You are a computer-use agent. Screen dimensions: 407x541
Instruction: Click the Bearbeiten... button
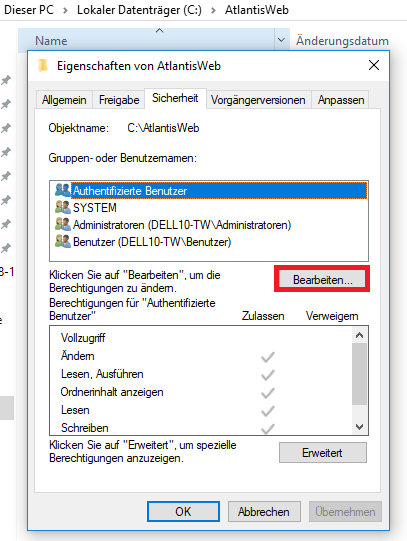(322, 279)
